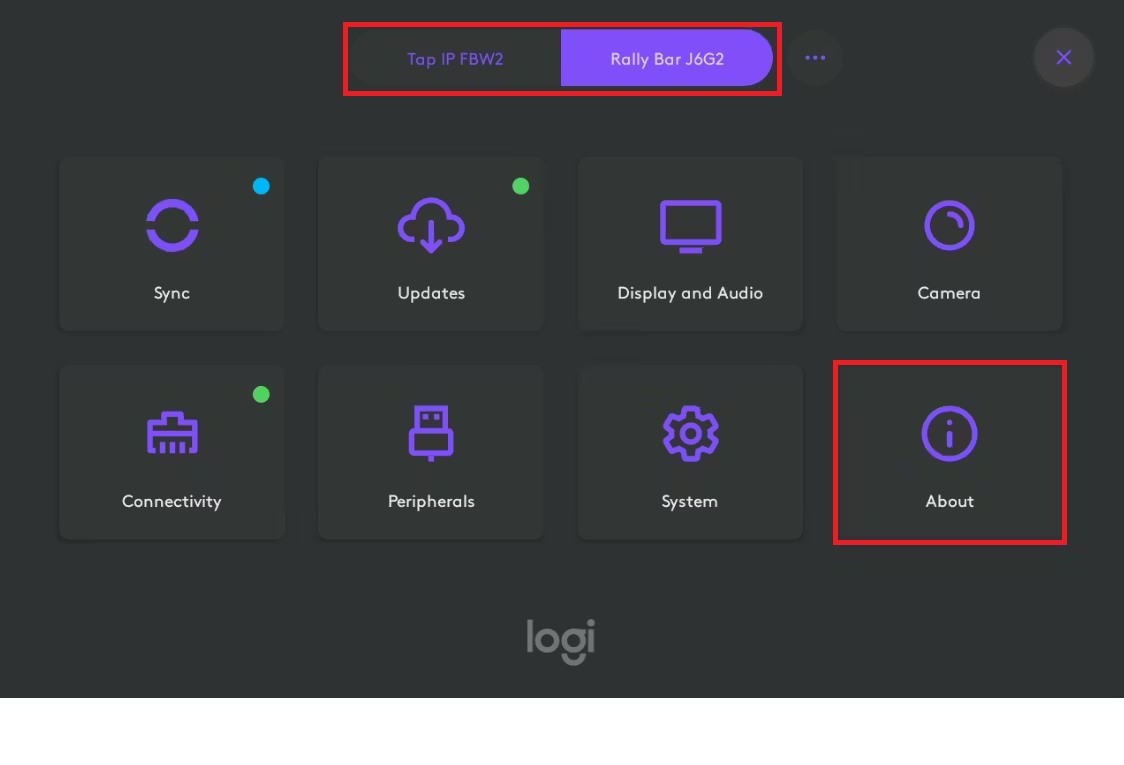Open Display and Audio settings

(690, 243)
